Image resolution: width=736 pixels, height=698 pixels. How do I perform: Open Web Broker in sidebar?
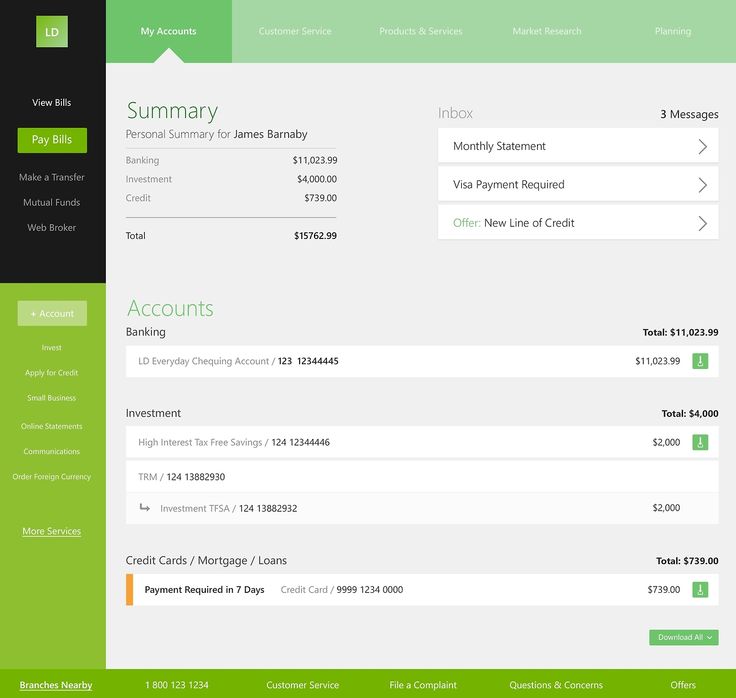52,228
